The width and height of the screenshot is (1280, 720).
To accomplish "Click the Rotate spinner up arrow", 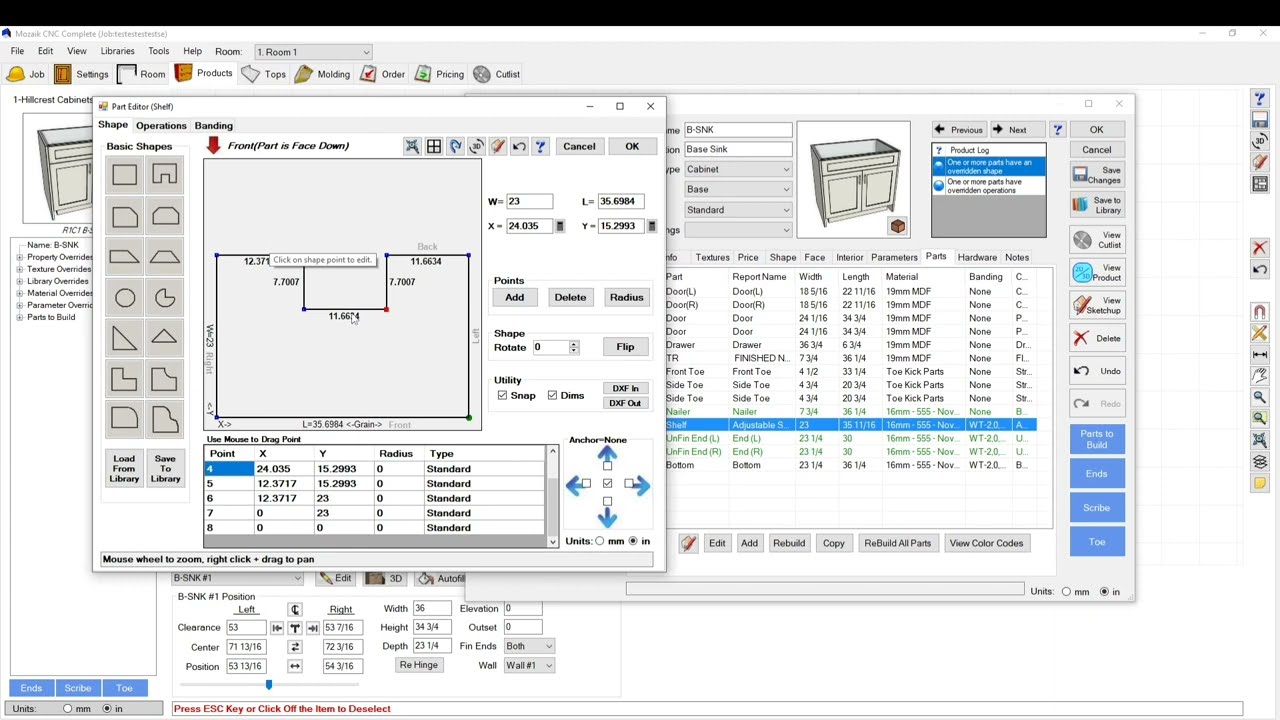I will pyautogui.click(x=574, y=344).
